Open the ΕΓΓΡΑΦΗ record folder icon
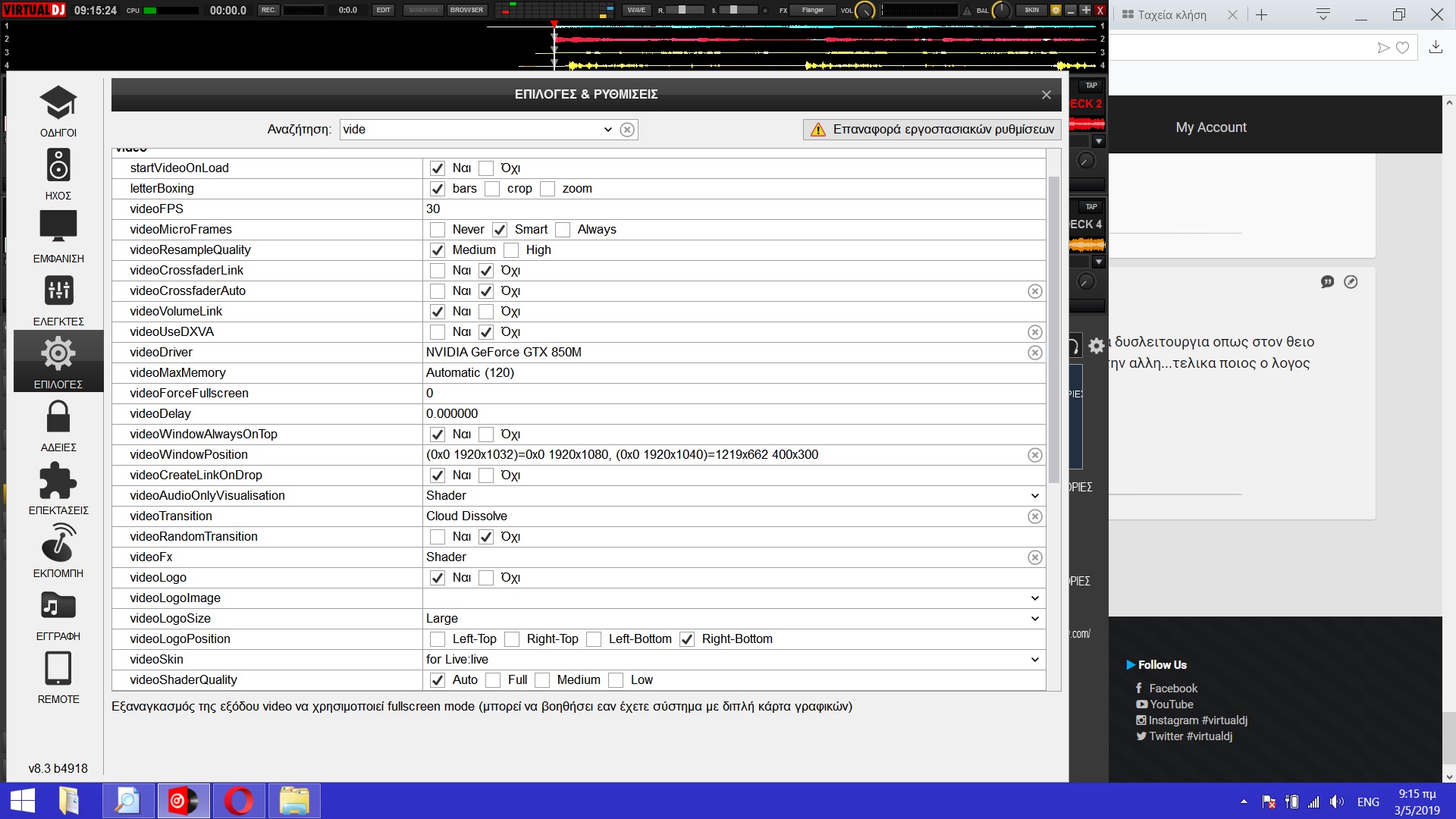Screen dimensions: 1456x819 58,606
